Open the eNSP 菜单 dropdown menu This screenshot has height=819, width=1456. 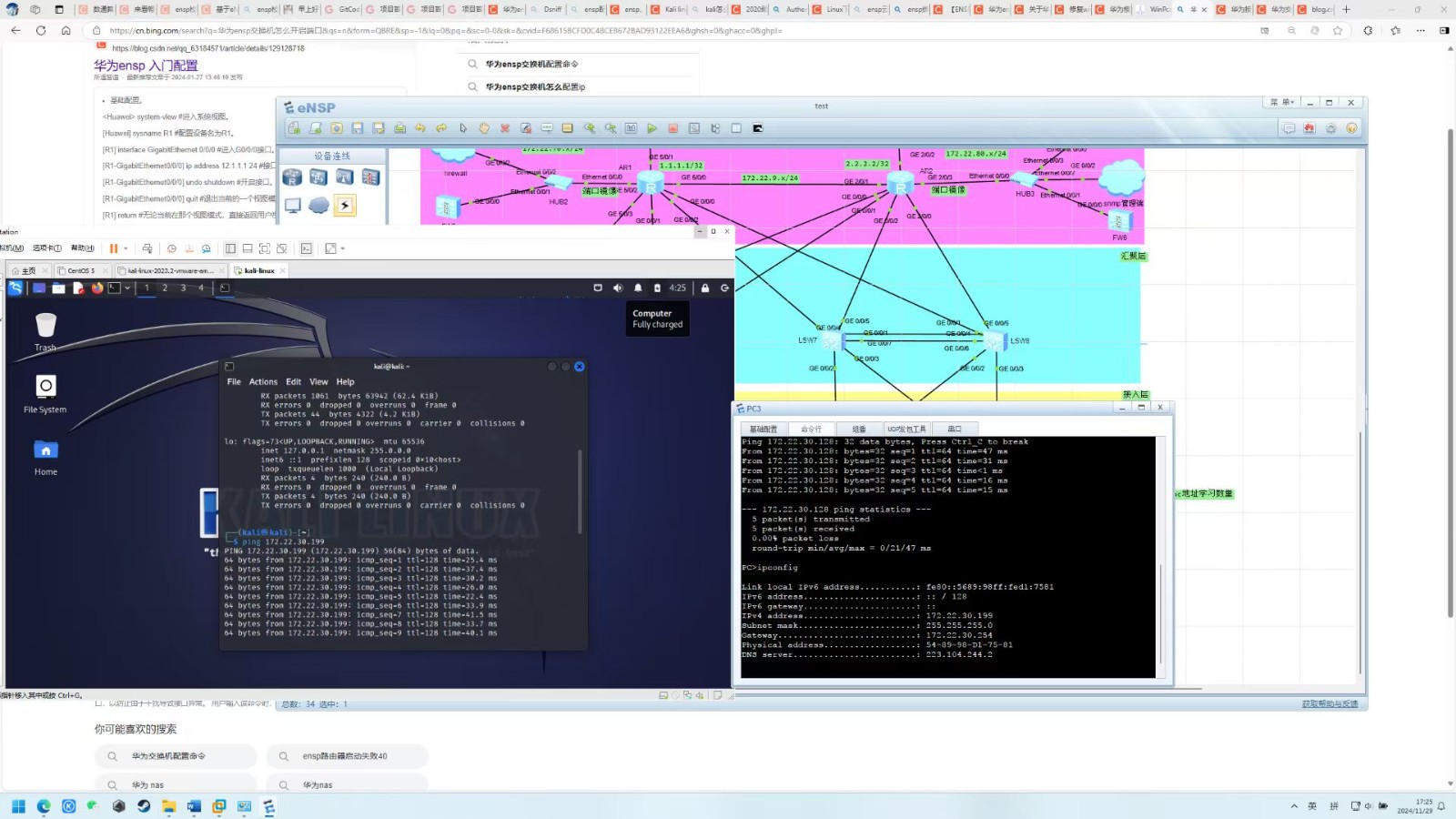(x=1282, y=103)
